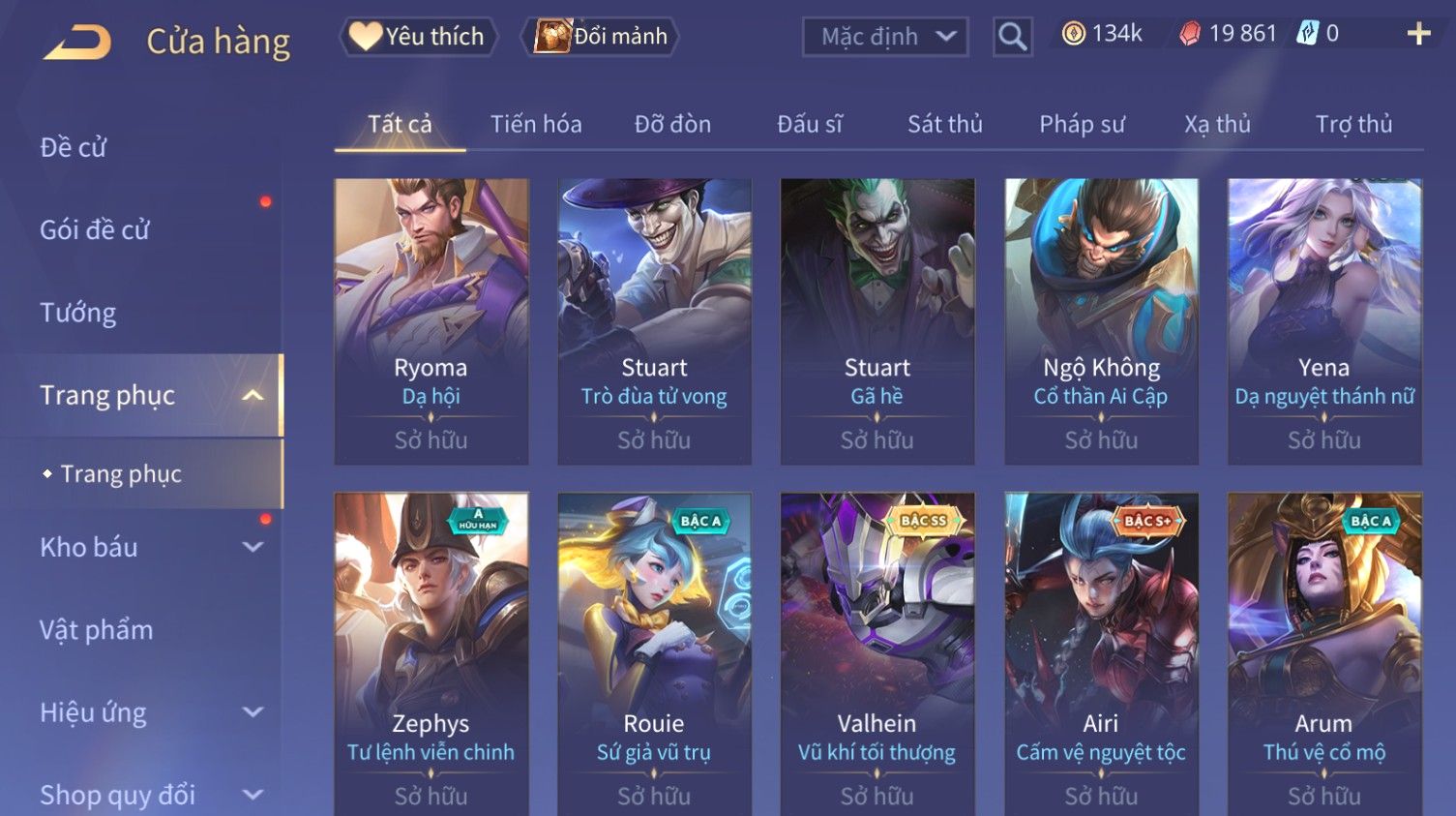Tap the red ruby currency icon
Image resolution: width=1456 pixels, height=816 pixels.
point(1190,34)
